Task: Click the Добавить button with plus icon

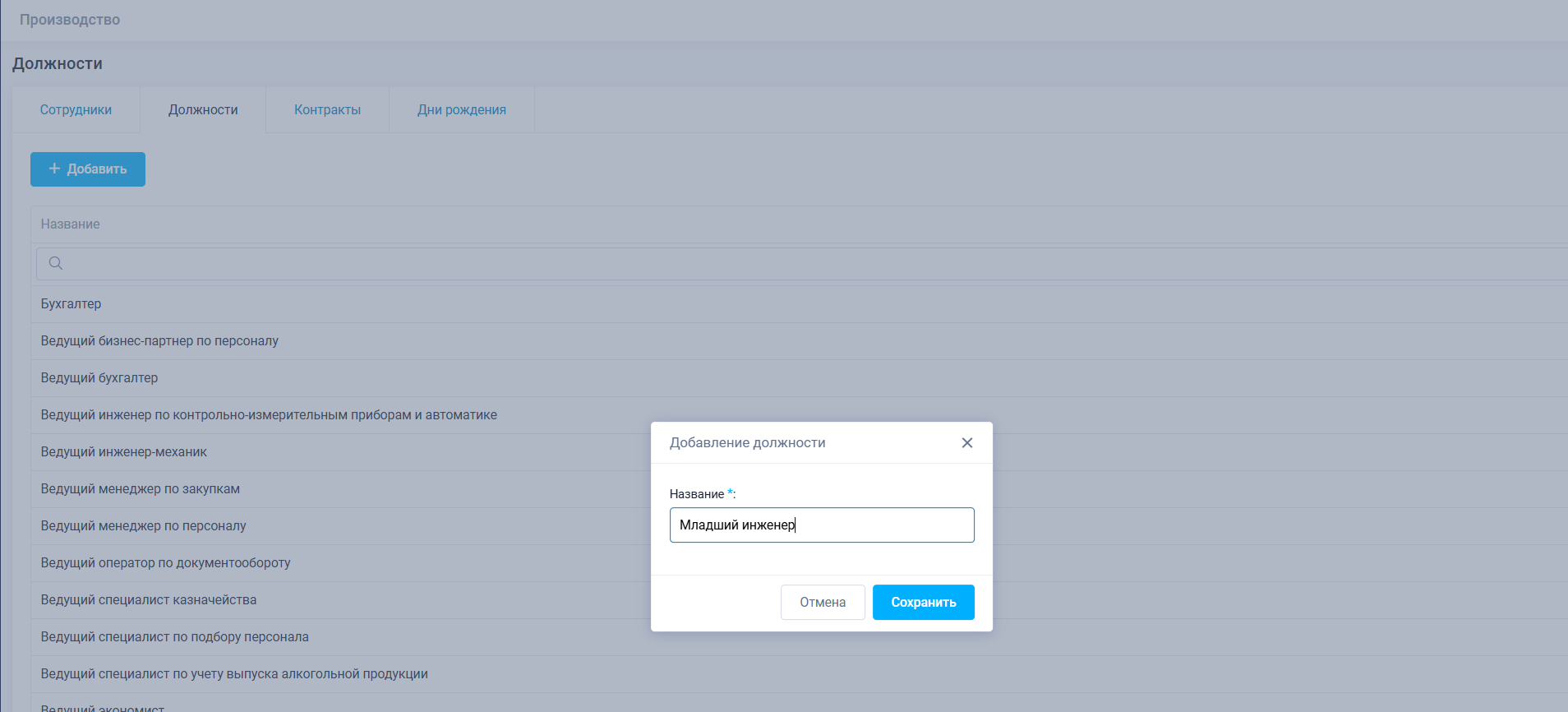Action: point(88,169)
